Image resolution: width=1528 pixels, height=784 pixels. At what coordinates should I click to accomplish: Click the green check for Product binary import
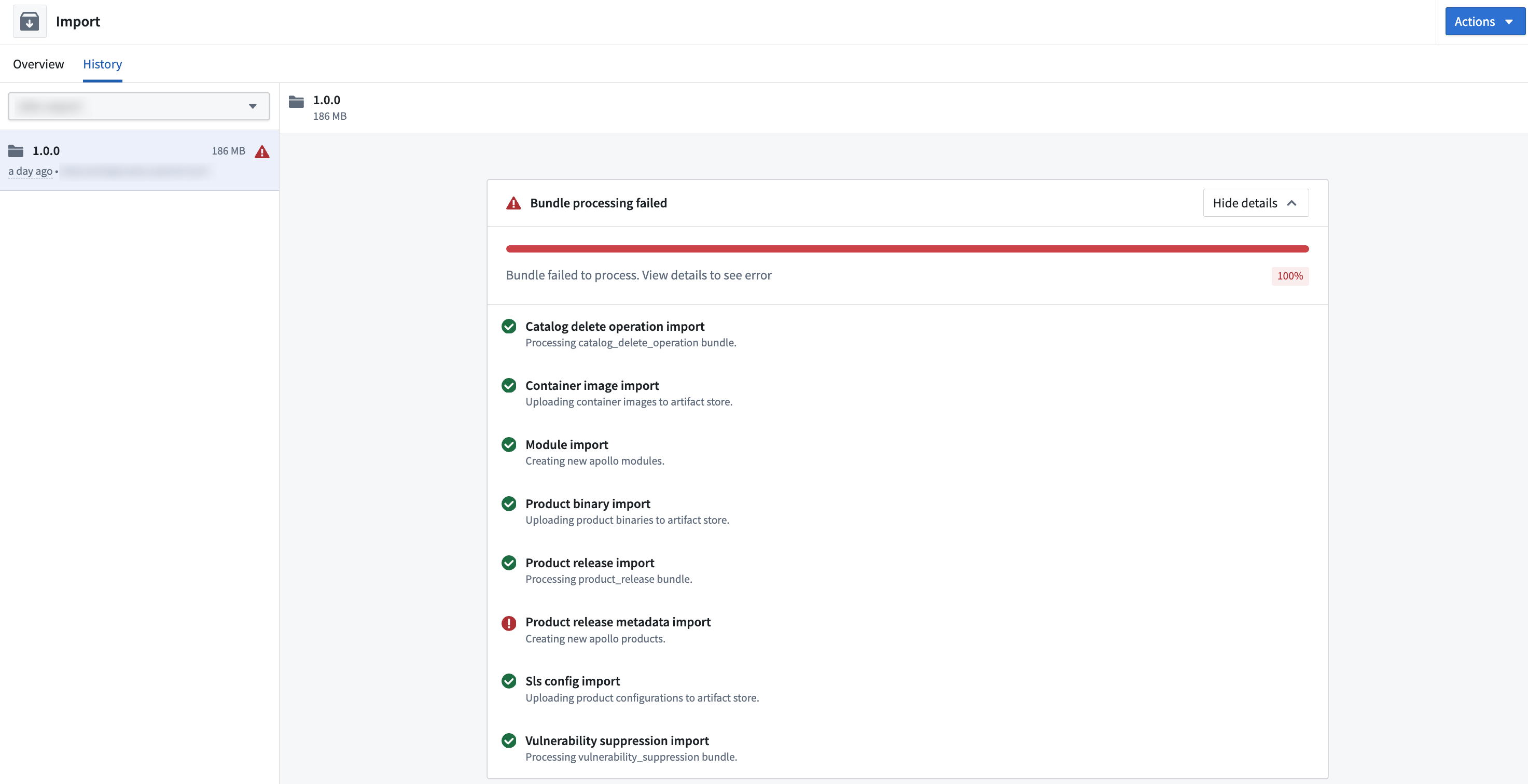tap(509, 504)
